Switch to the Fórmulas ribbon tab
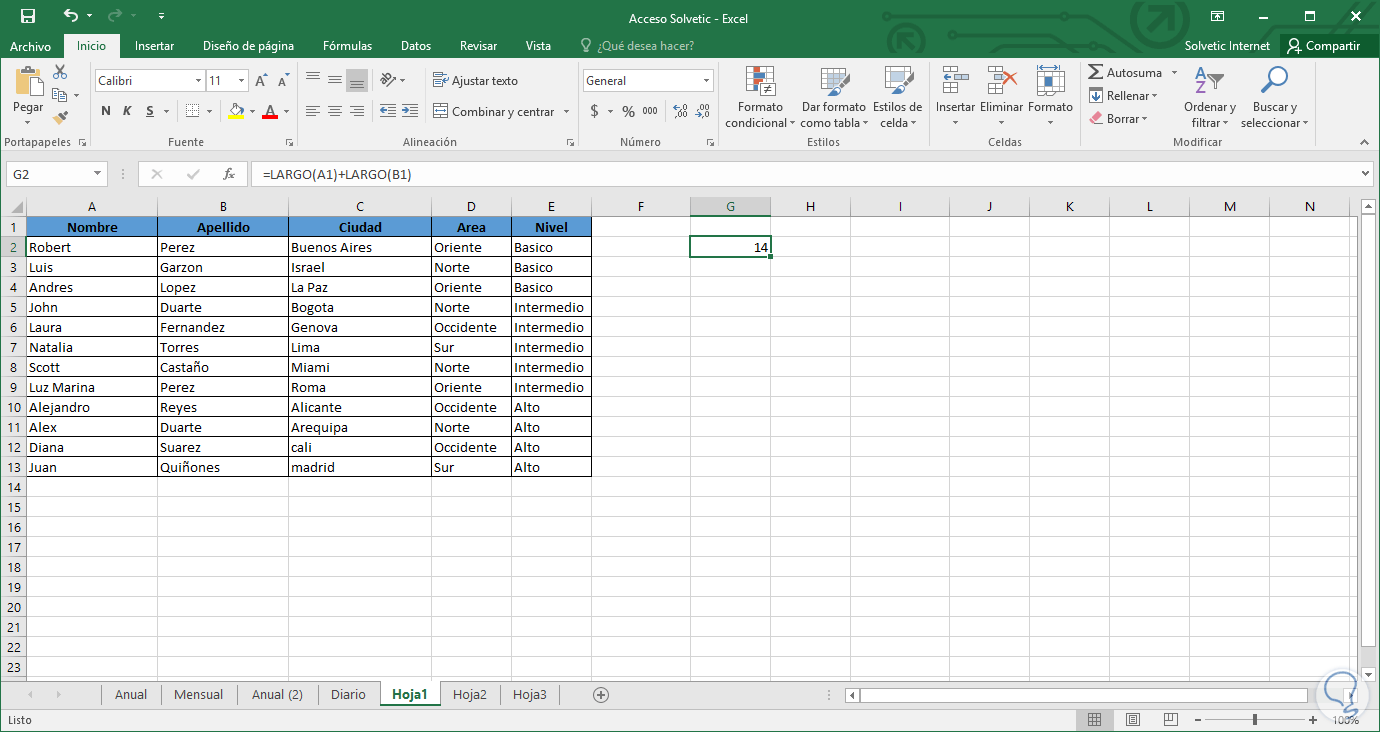The image size is (1380, 732). (347, 46)
